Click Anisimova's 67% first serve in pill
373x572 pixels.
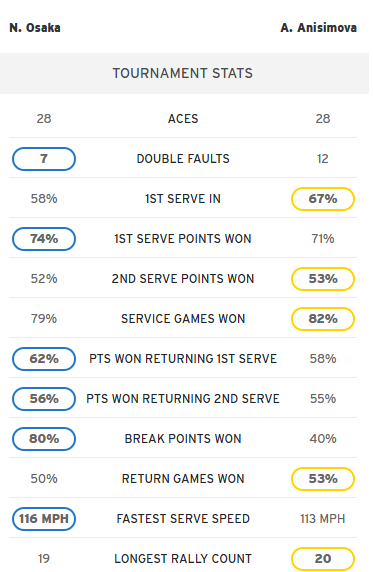pos(323,199)
